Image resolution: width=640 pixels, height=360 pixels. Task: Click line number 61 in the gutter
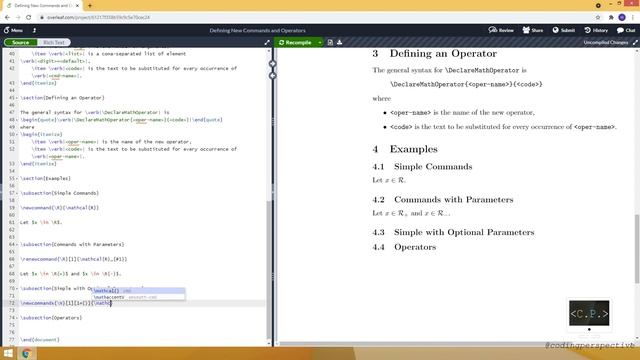pyautogui.click(x=12, y=222)
